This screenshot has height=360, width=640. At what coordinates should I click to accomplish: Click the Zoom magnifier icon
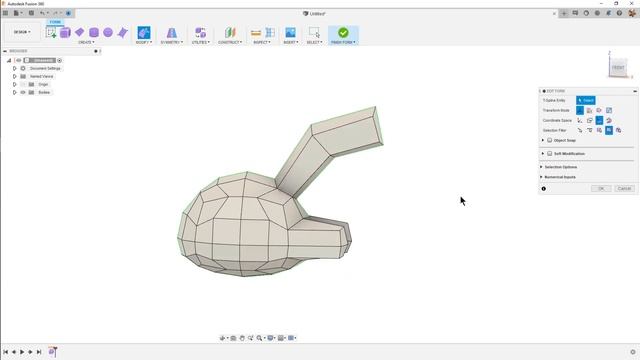pos(259,338)
